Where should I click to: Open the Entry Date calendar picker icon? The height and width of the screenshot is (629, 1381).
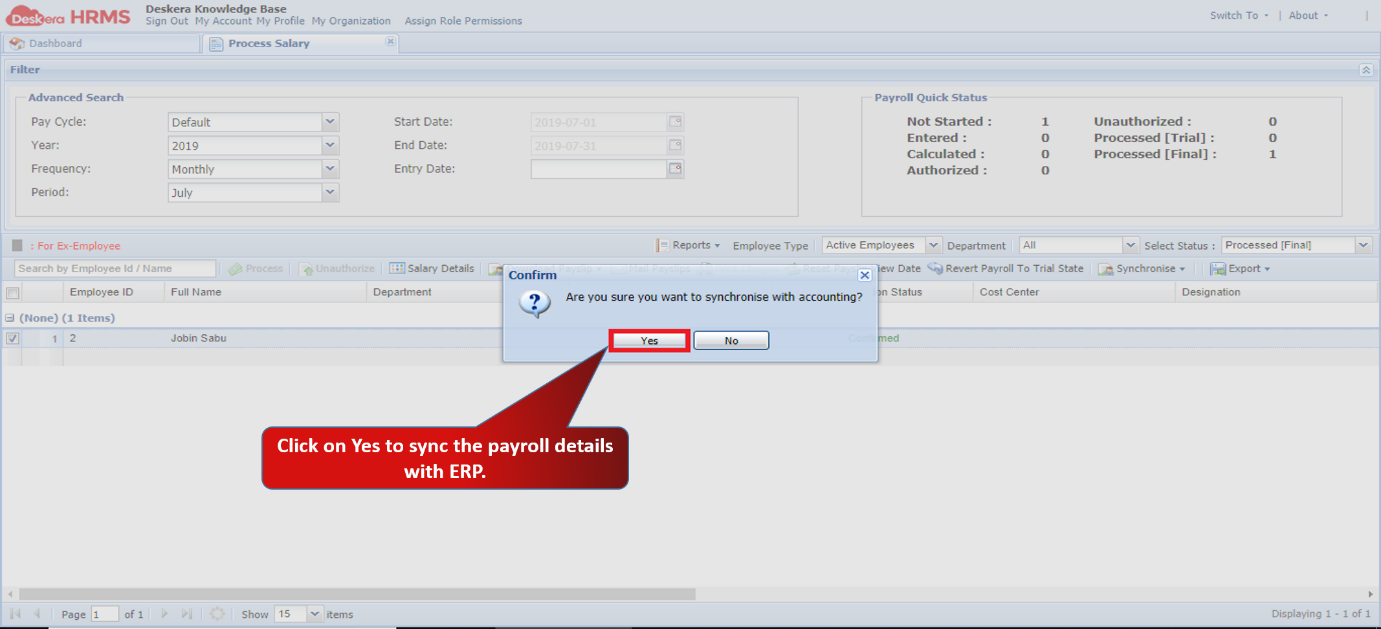(676, 169)
